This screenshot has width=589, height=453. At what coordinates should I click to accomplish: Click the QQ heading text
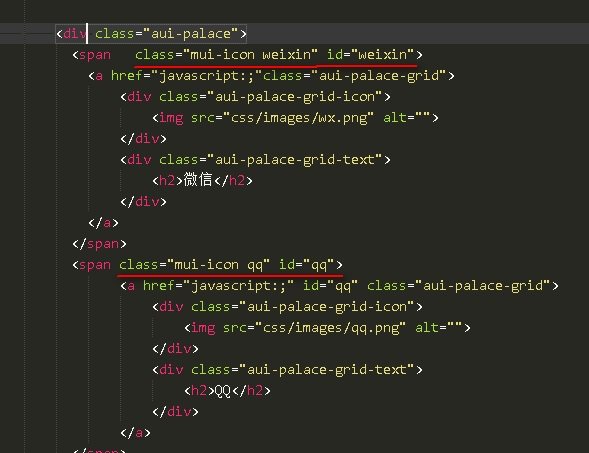pos(222,391)
